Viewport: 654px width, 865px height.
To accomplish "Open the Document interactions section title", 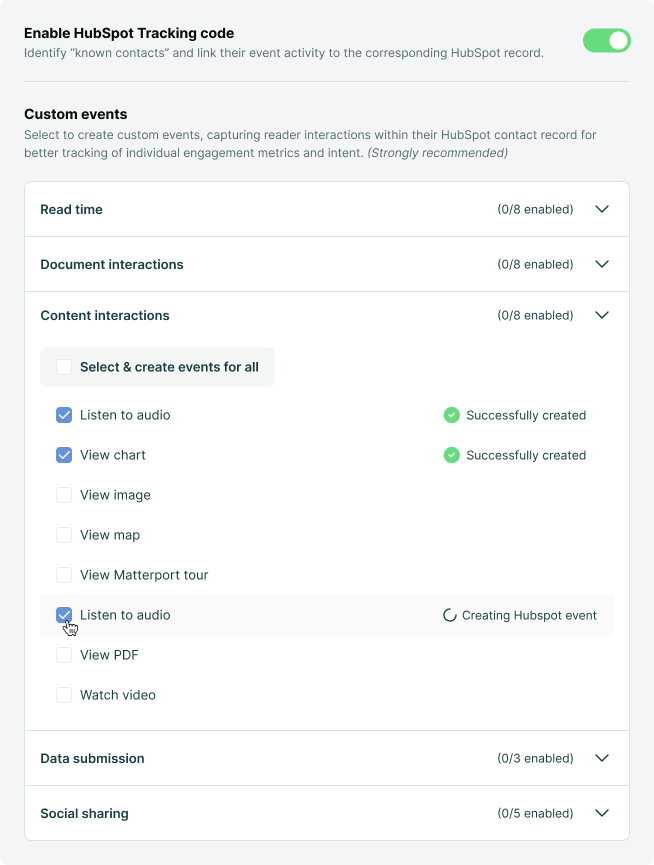I will 112,264.
